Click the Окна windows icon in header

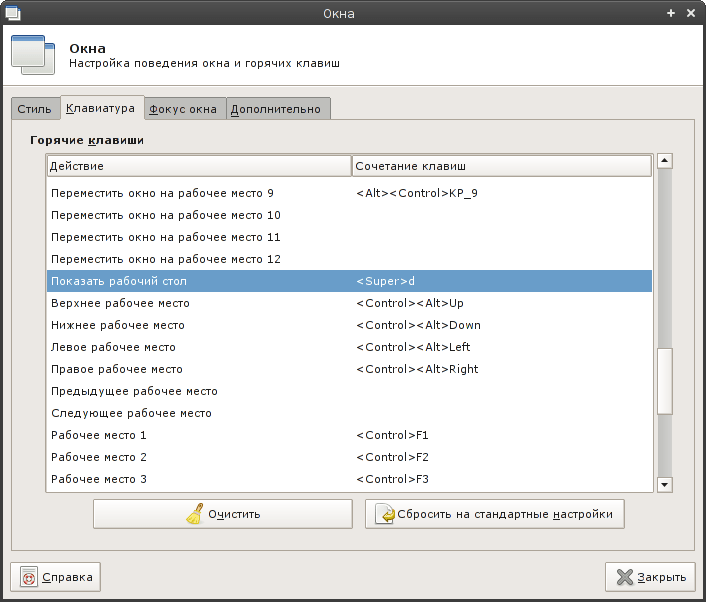(32, 55)
